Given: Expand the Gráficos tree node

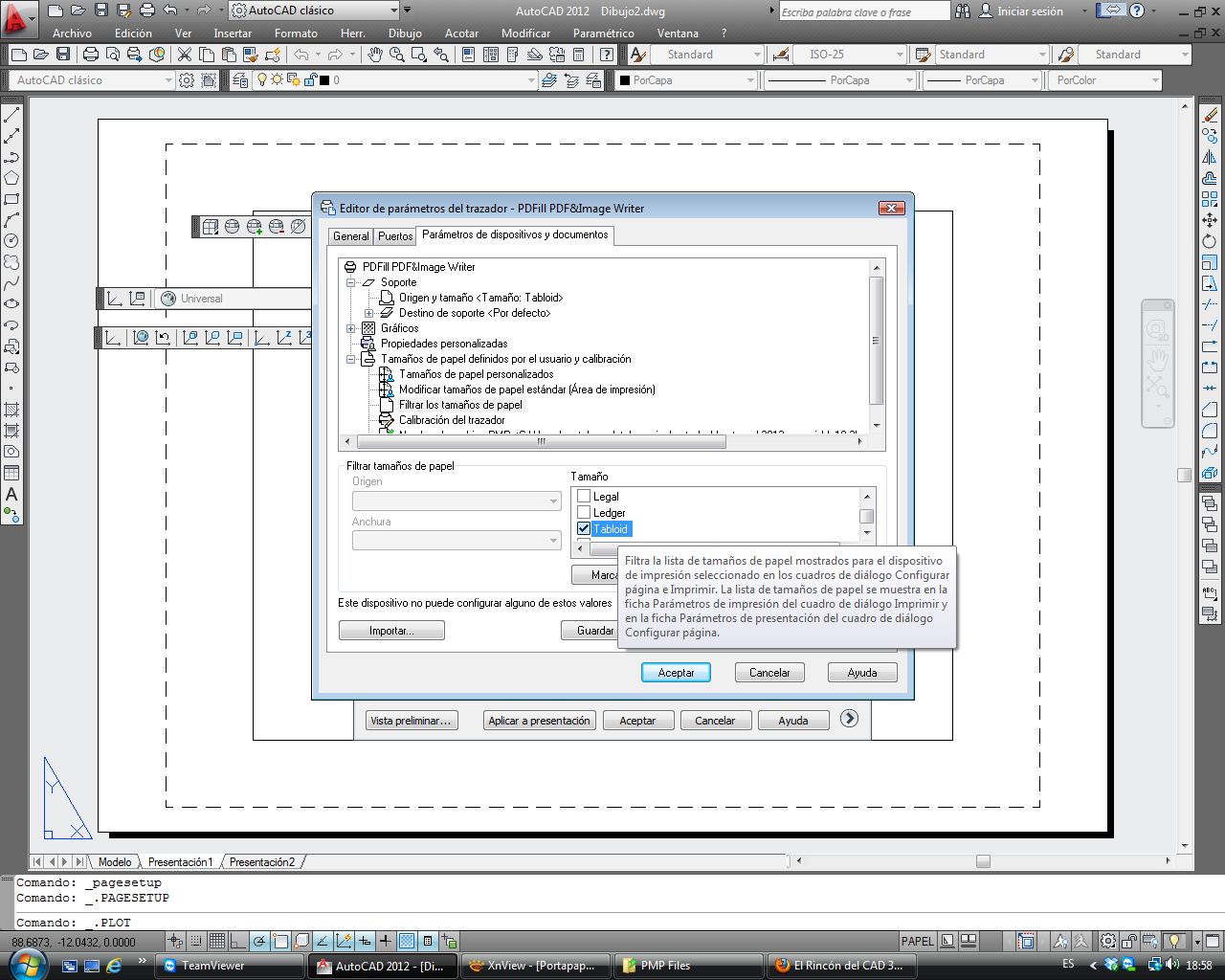Looking at the screenshot, I should click(351, 328).
